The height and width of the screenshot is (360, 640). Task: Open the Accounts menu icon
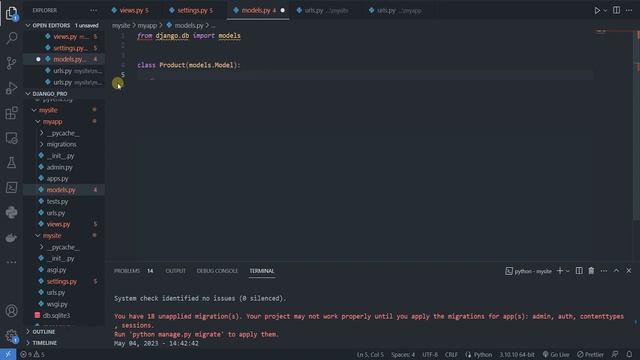[x=11, y=311]
